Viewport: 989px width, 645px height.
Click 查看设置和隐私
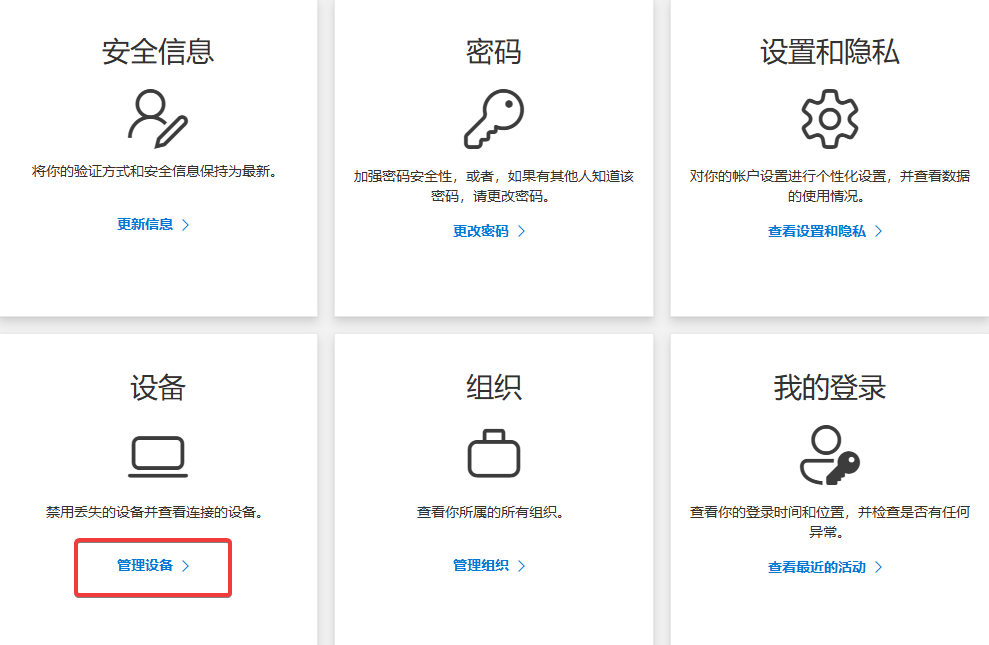[818, 230]
